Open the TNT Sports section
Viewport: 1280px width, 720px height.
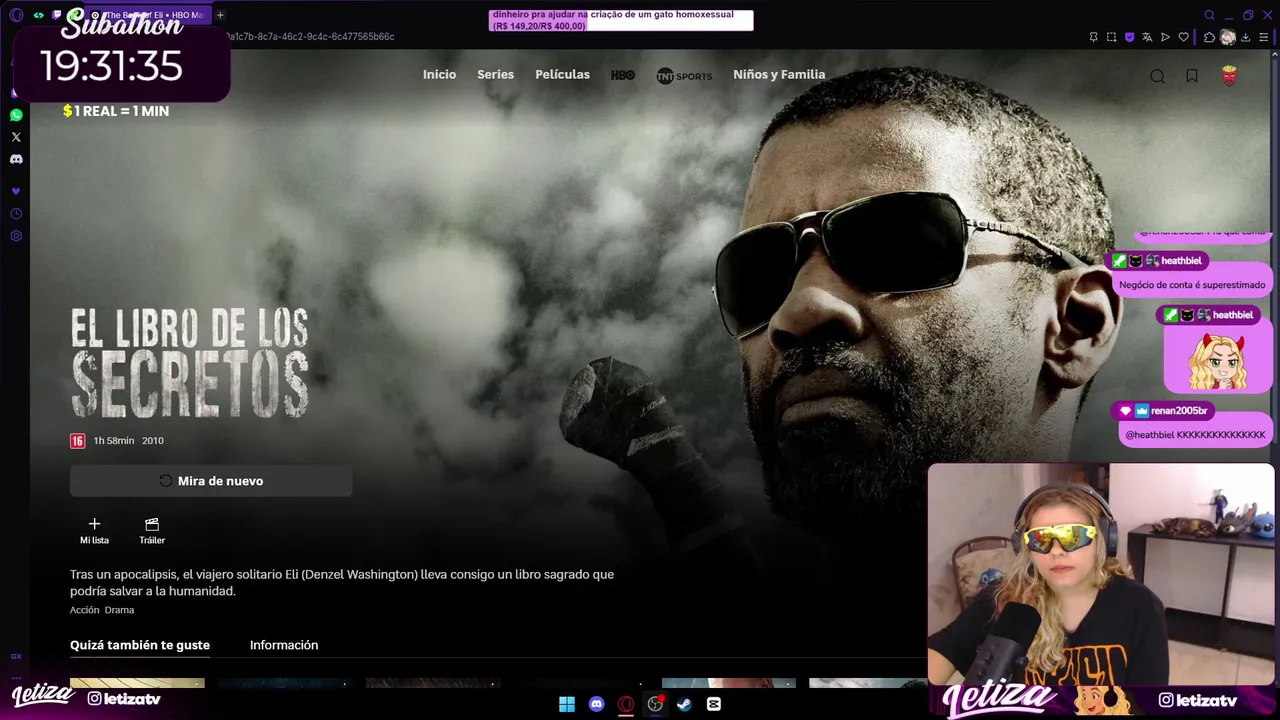[x=684, y=76]
